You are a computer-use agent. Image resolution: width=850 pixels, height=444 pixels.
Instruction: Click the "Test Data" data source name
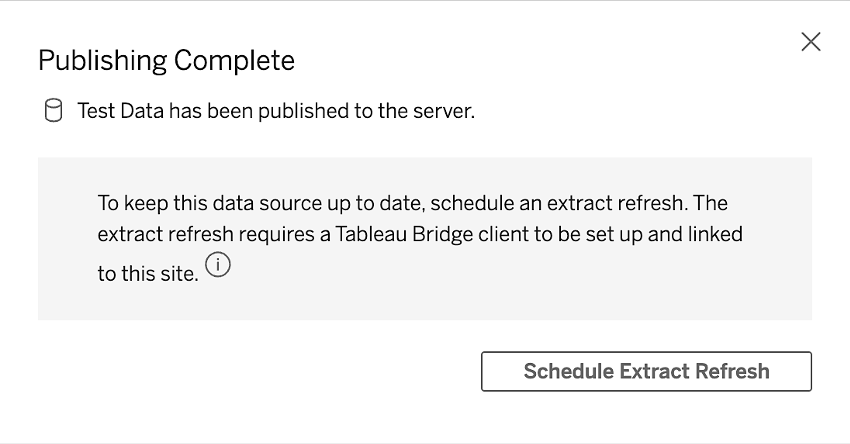(x=121, y=111)
